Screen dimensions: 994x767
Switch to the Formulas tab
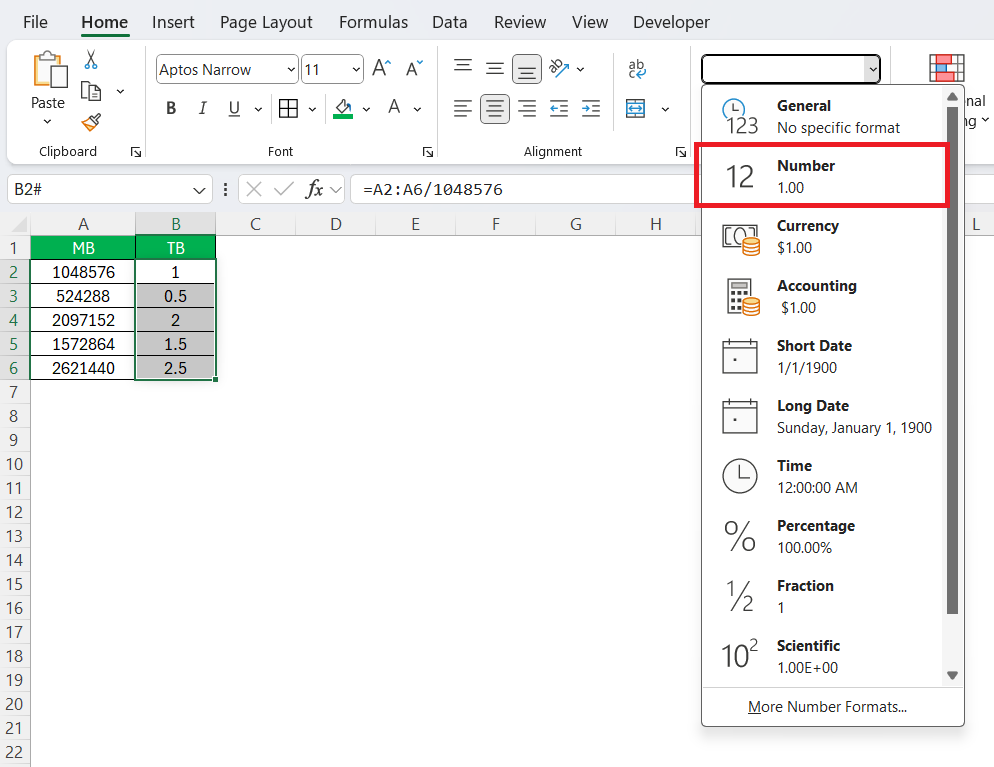(373, 22)
